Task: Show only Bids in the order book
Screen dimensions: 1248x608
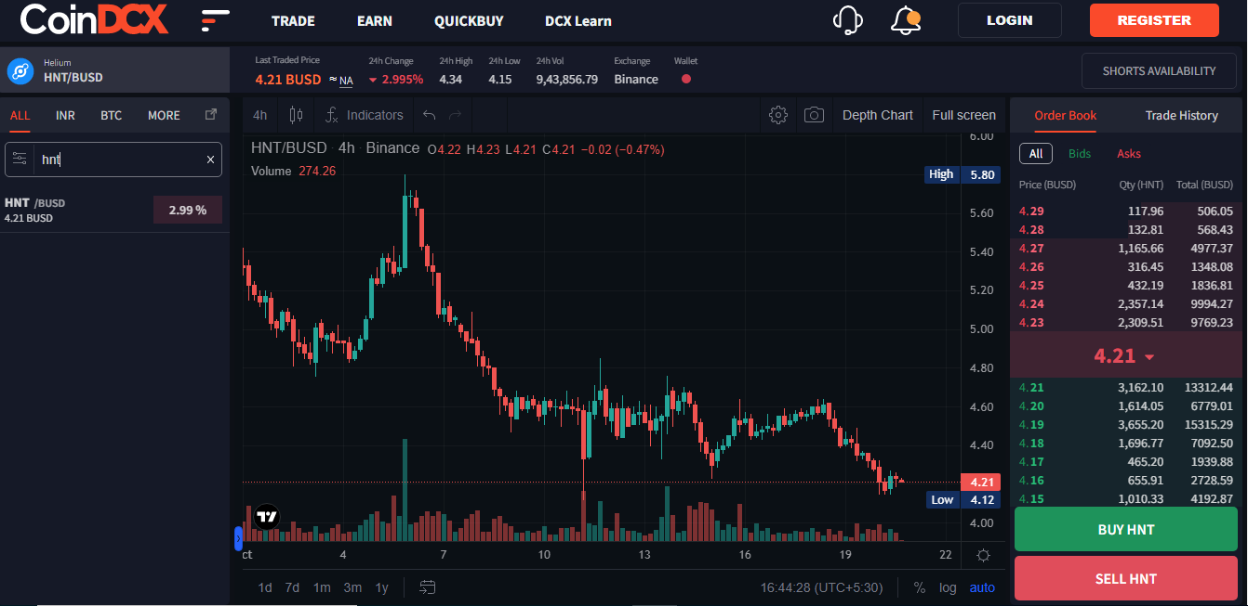Action: click(1079, 154)
